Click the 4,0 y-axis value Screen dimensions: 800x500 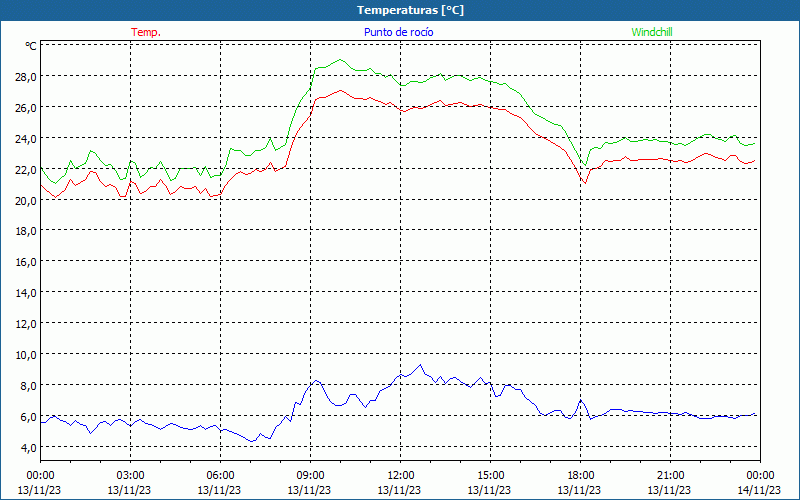tap(31, 447)
